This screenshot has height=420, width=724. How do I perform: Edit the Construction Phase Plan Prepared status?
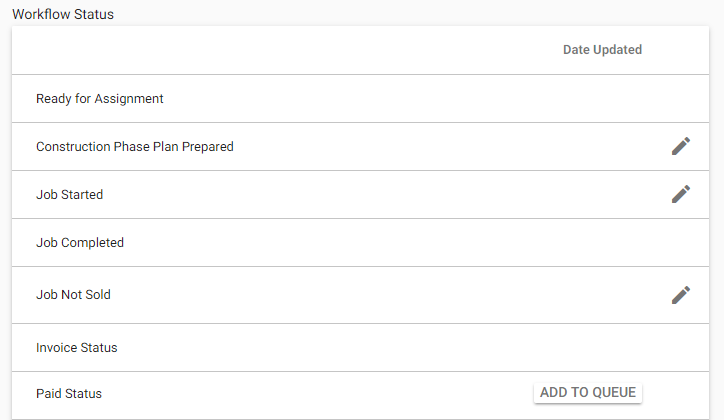point(681,146)
